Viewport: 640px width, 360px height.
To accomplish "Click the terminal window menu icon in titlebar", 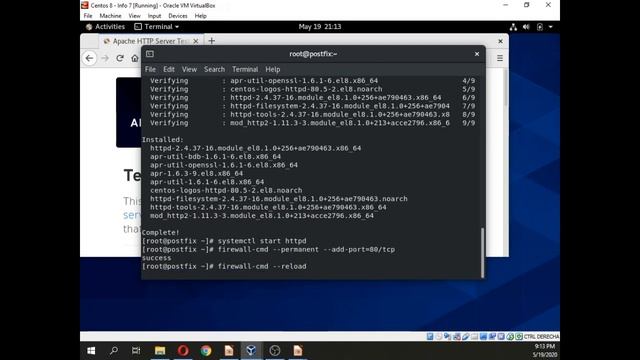I will click(x=150, y=54).
